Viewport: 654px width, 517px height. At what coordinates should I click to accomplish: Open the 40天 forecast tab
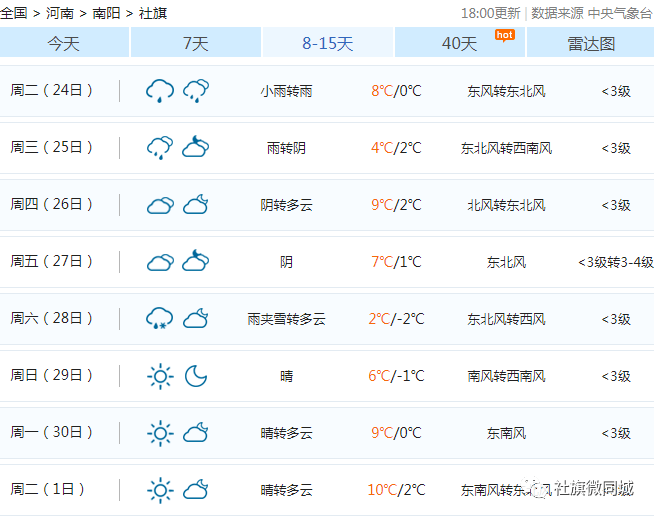(x=460, y=43)
